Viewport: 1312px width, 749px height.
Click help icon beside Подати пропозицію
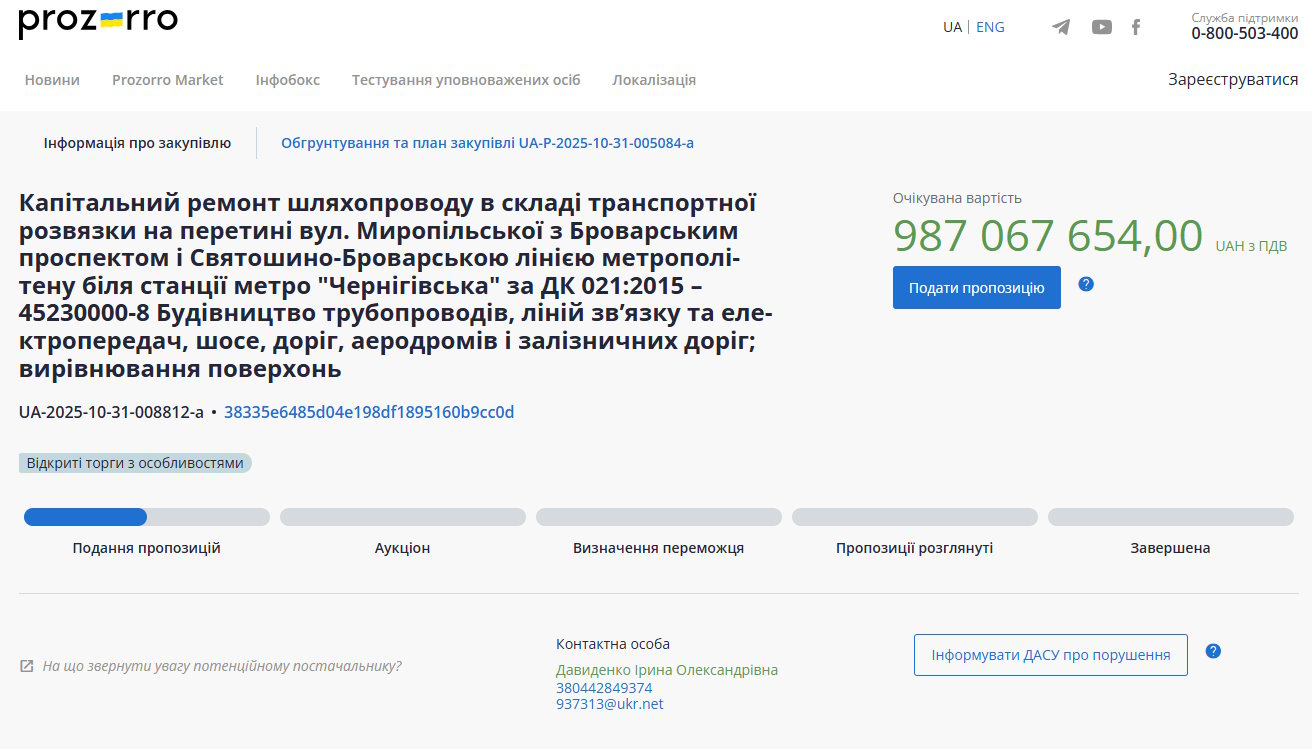pyautogui.click(x=1086, y=284)
